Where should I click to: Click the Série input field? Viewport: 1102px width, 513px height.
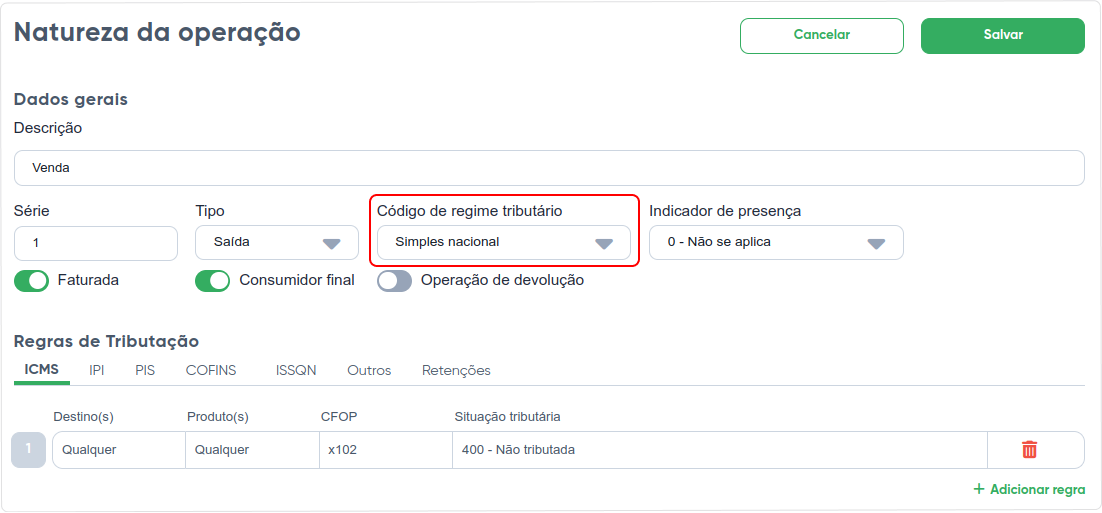tap(96, 243)
